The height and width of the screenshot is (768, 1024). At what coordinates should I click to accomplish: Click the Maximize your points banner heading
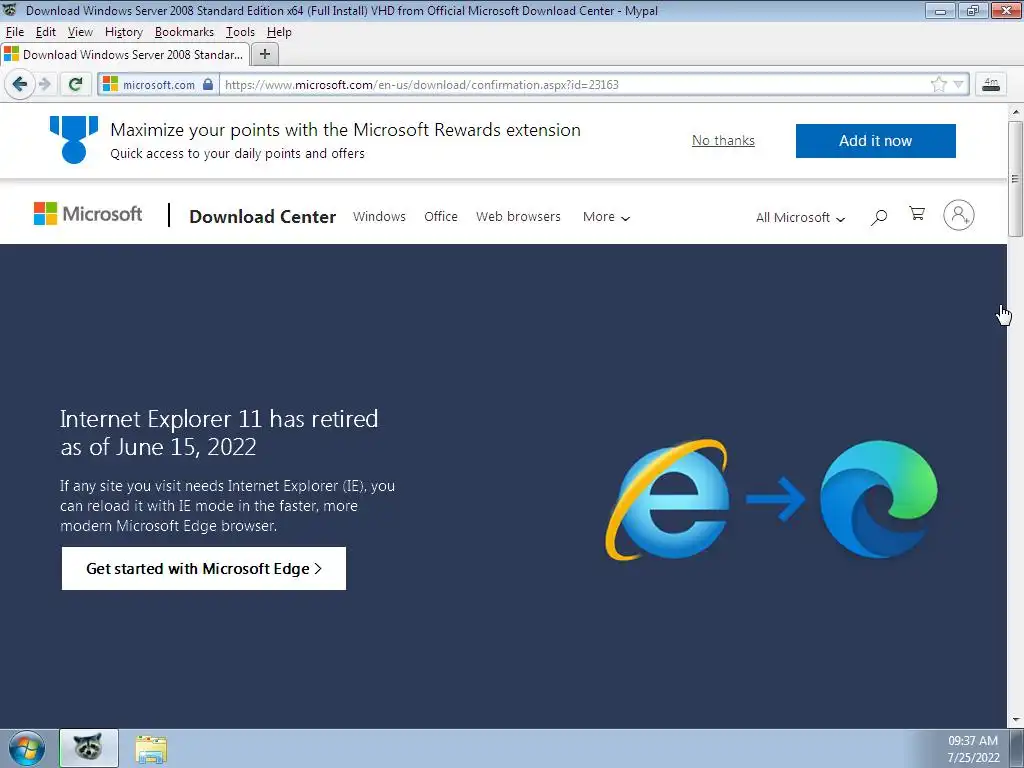coord(345,130)
